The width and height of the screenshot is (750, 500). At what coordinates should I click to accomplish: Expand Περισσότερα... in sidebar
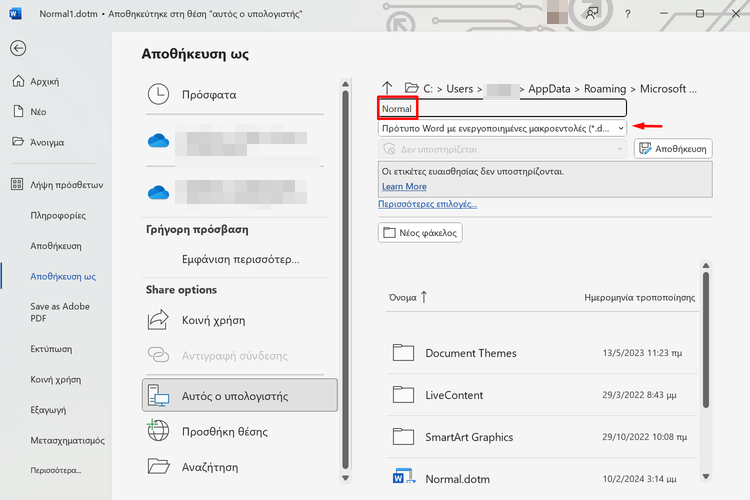tap(55, 470)
